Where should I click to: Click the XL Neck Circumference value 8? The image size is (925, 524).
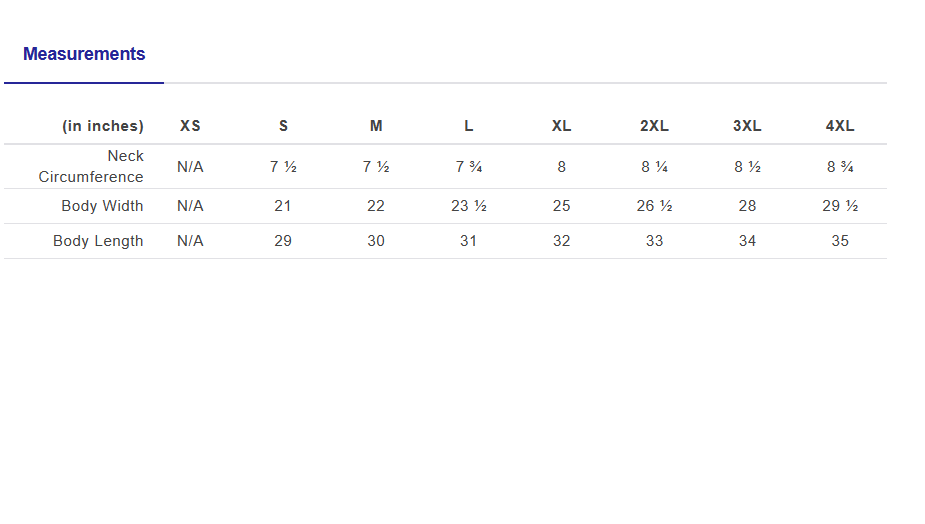(x=561, y=167)
